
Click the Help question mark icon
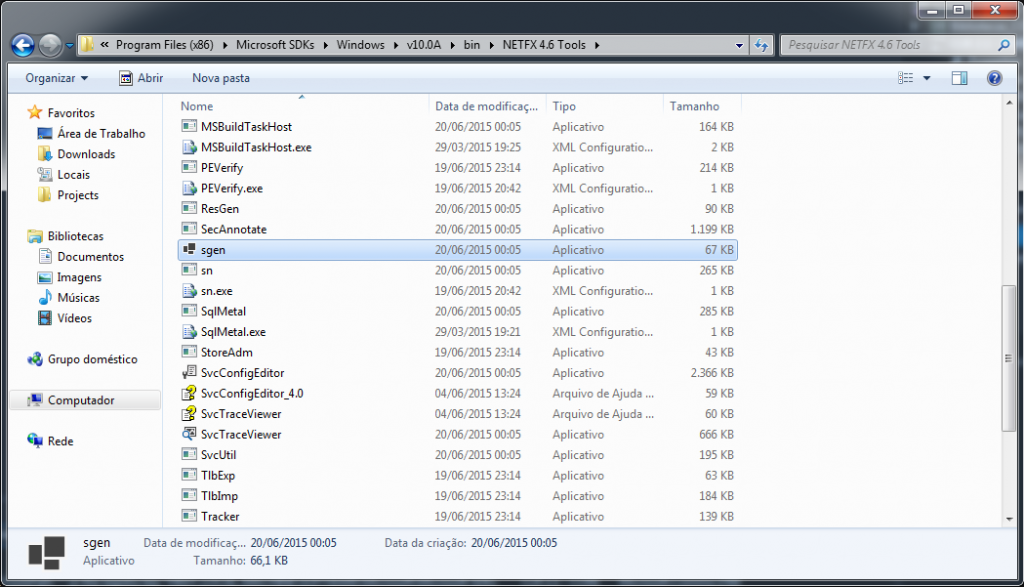click(x=993, y=77)
